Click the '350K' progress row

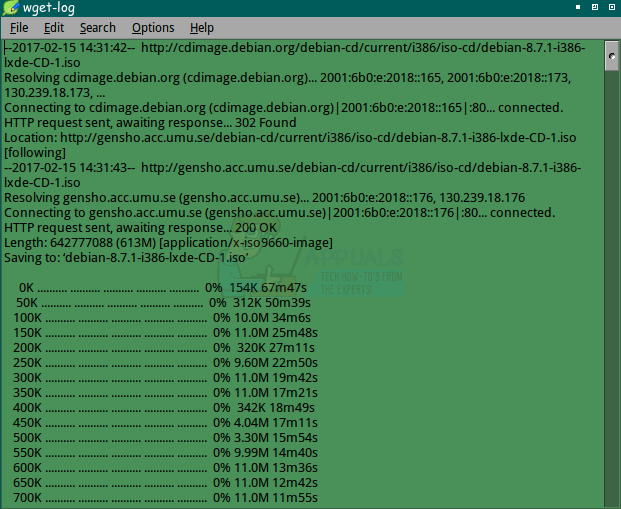[165, 393]
